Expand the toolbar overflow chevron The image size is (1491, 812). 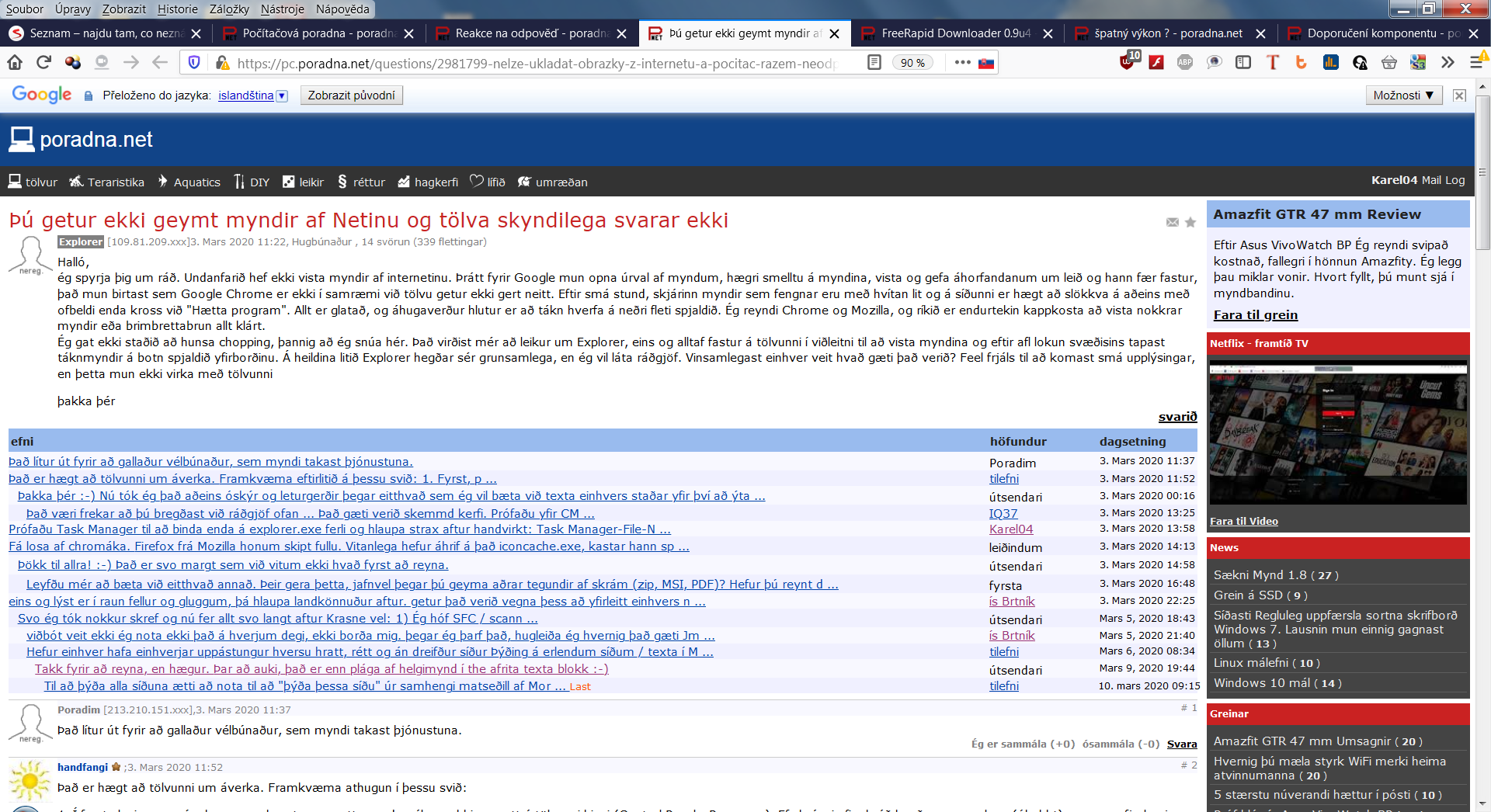tap(1448, 62)
